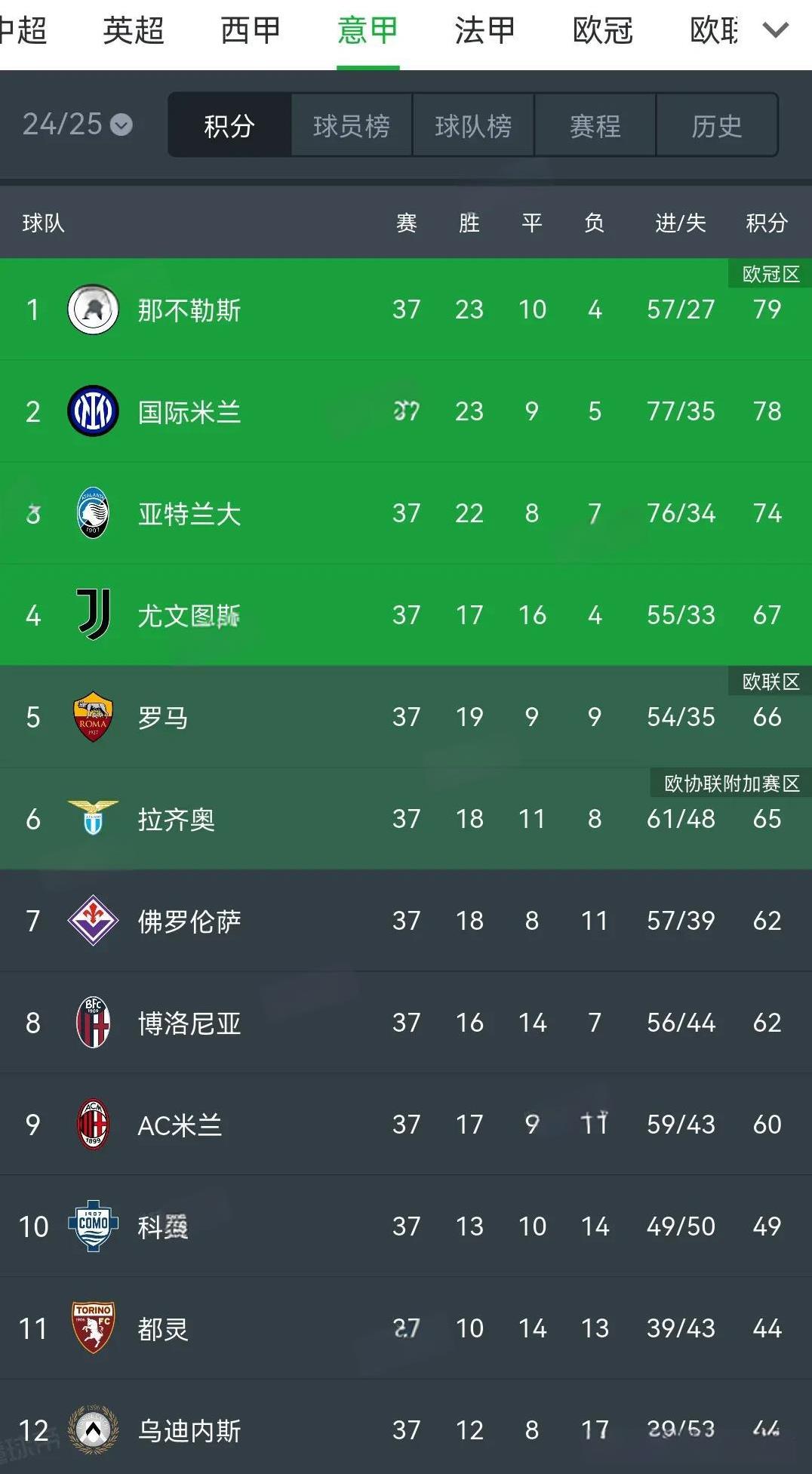The height and width of the screenshot is (1474, 812).
Task: Select the 赛程 segment
Action: click(x=595, y=125)
